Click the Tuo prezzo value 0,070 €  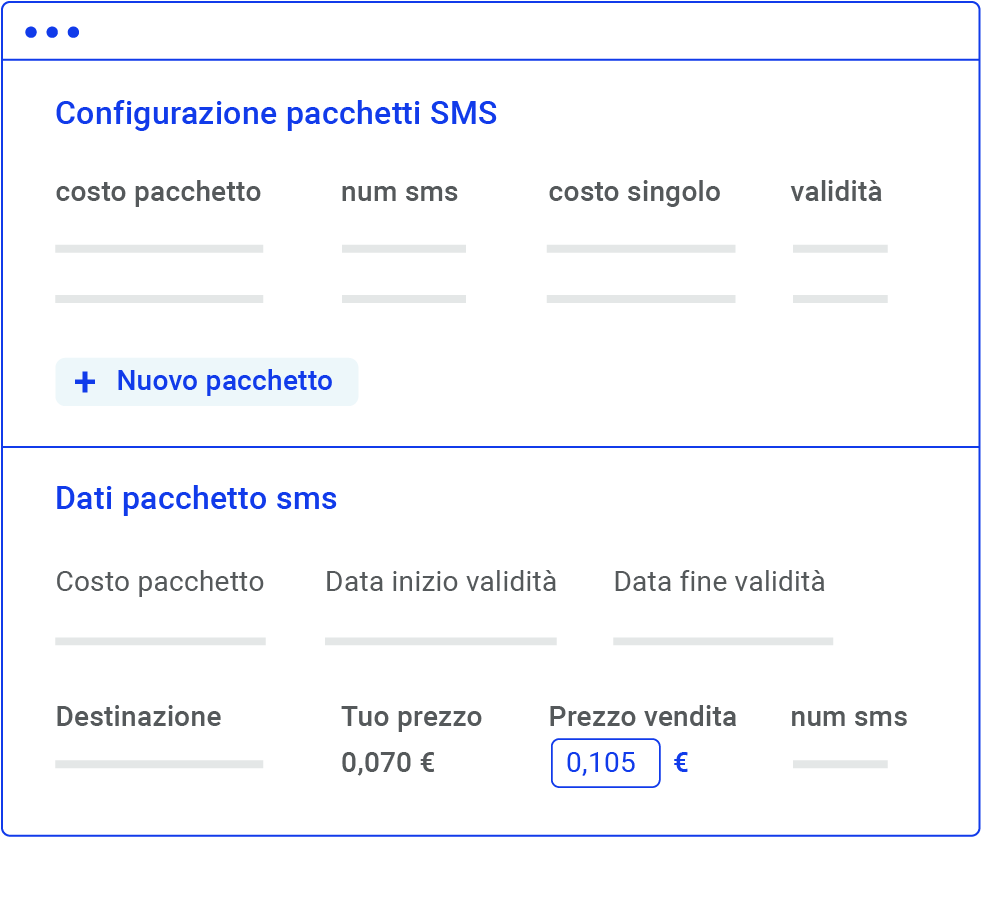tap(388, 763)
